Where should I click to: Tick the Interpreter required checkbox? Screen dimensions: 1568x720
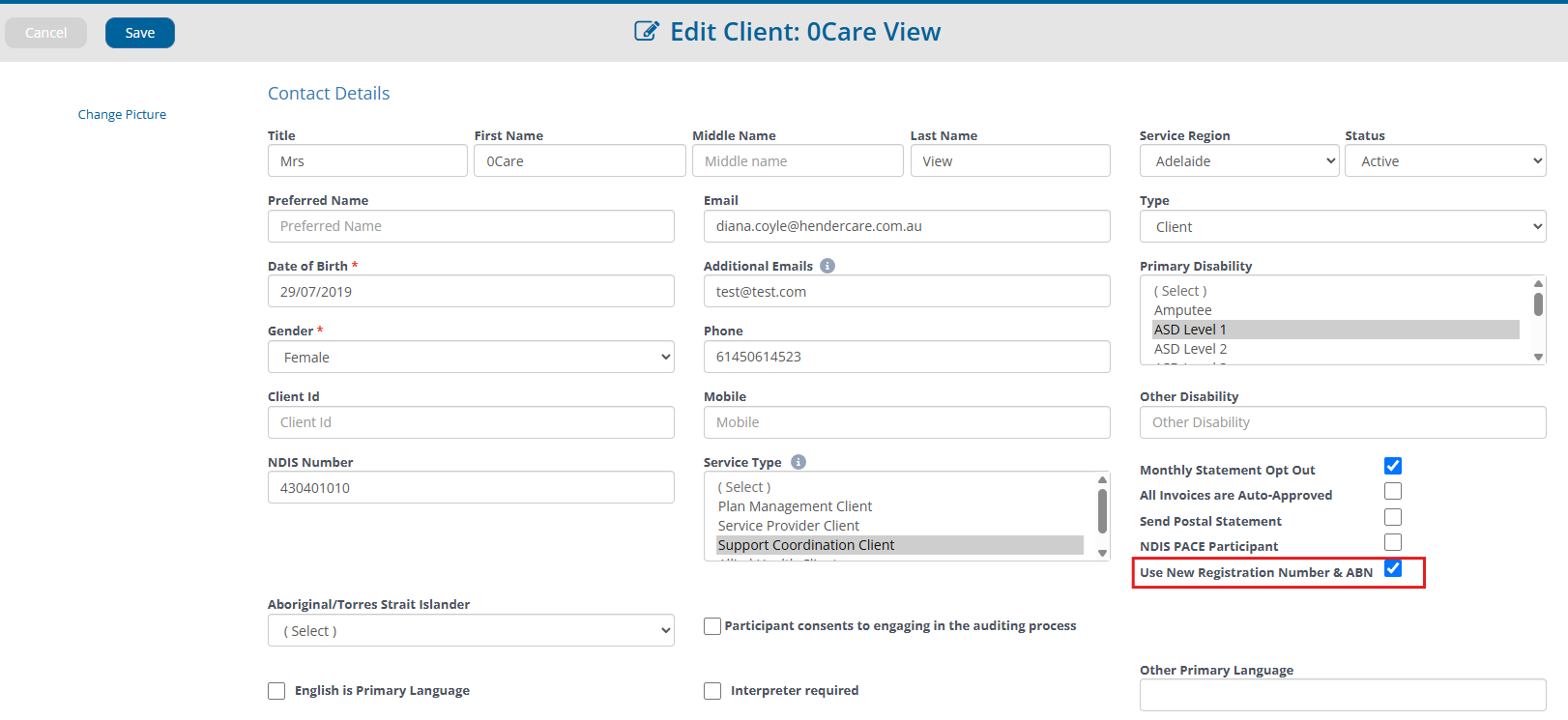coord(712,691)
